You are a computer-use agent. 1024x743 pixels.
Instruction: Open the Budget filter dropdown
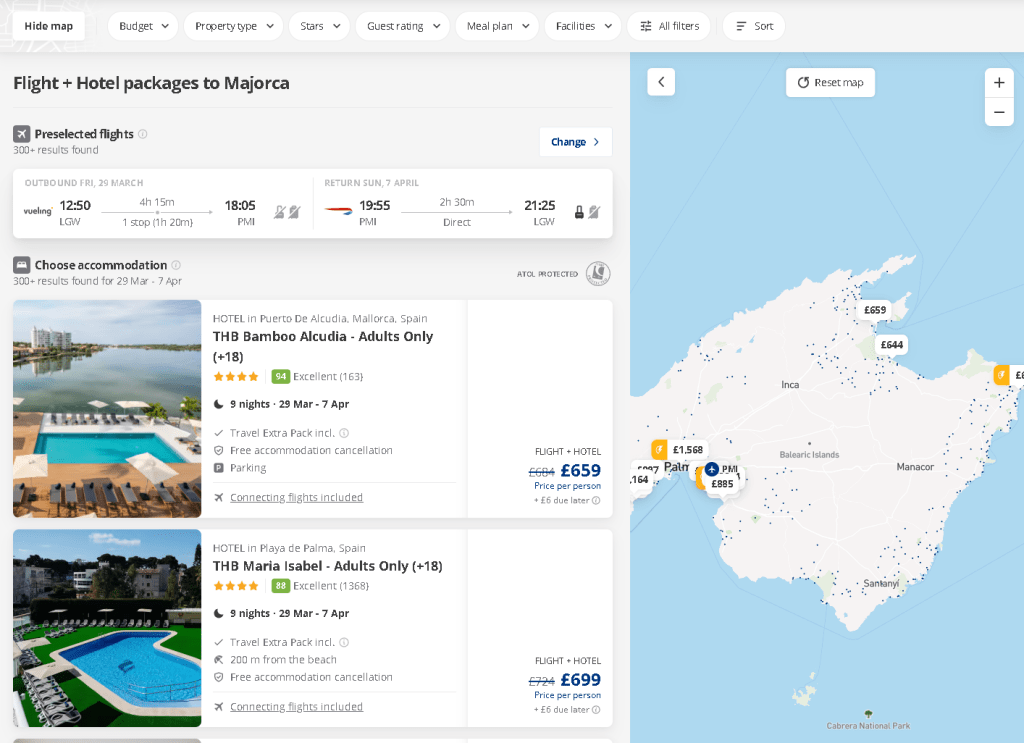tap(143, 26)
